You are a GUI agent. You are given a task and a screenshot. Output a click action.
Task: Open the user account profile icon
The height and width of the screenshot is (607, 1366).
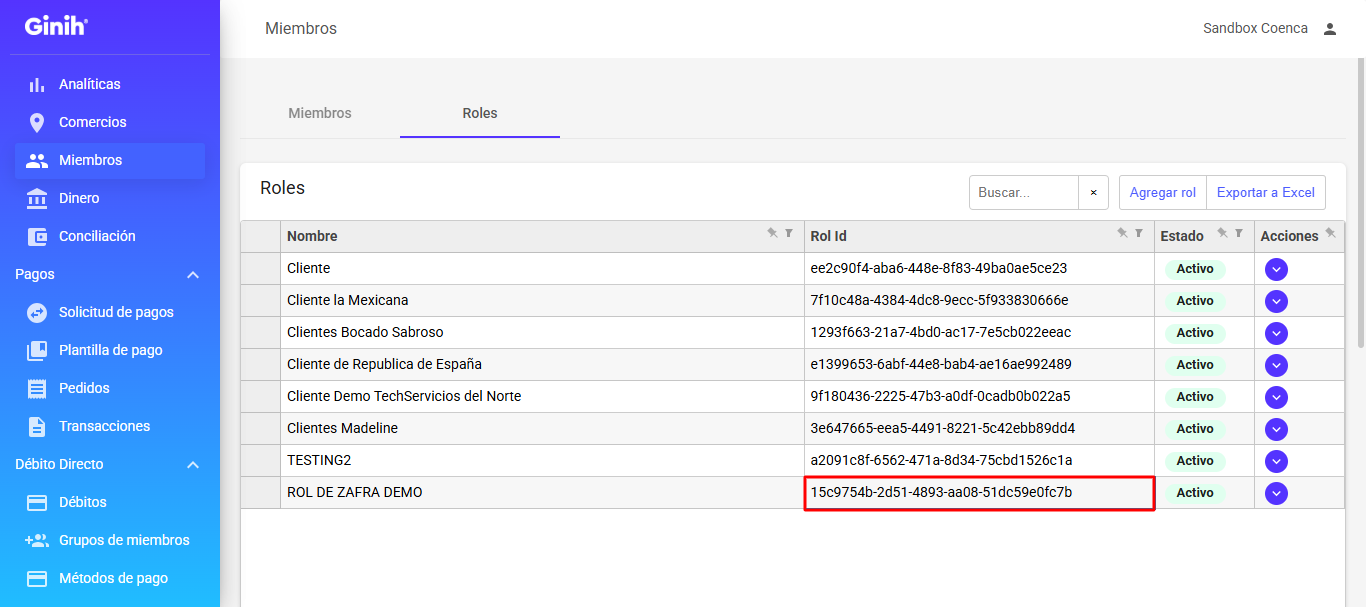tap(1330, 28)
